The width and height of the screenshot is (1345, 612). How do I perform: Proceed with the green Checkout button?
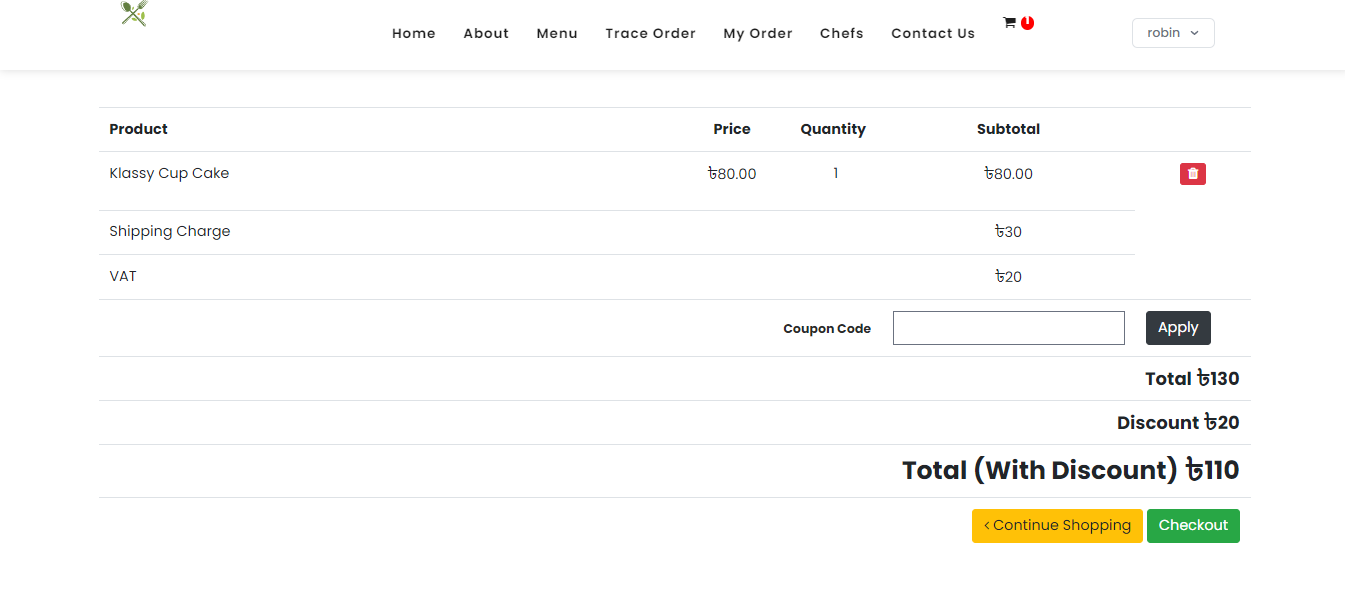pos(1193,526)
